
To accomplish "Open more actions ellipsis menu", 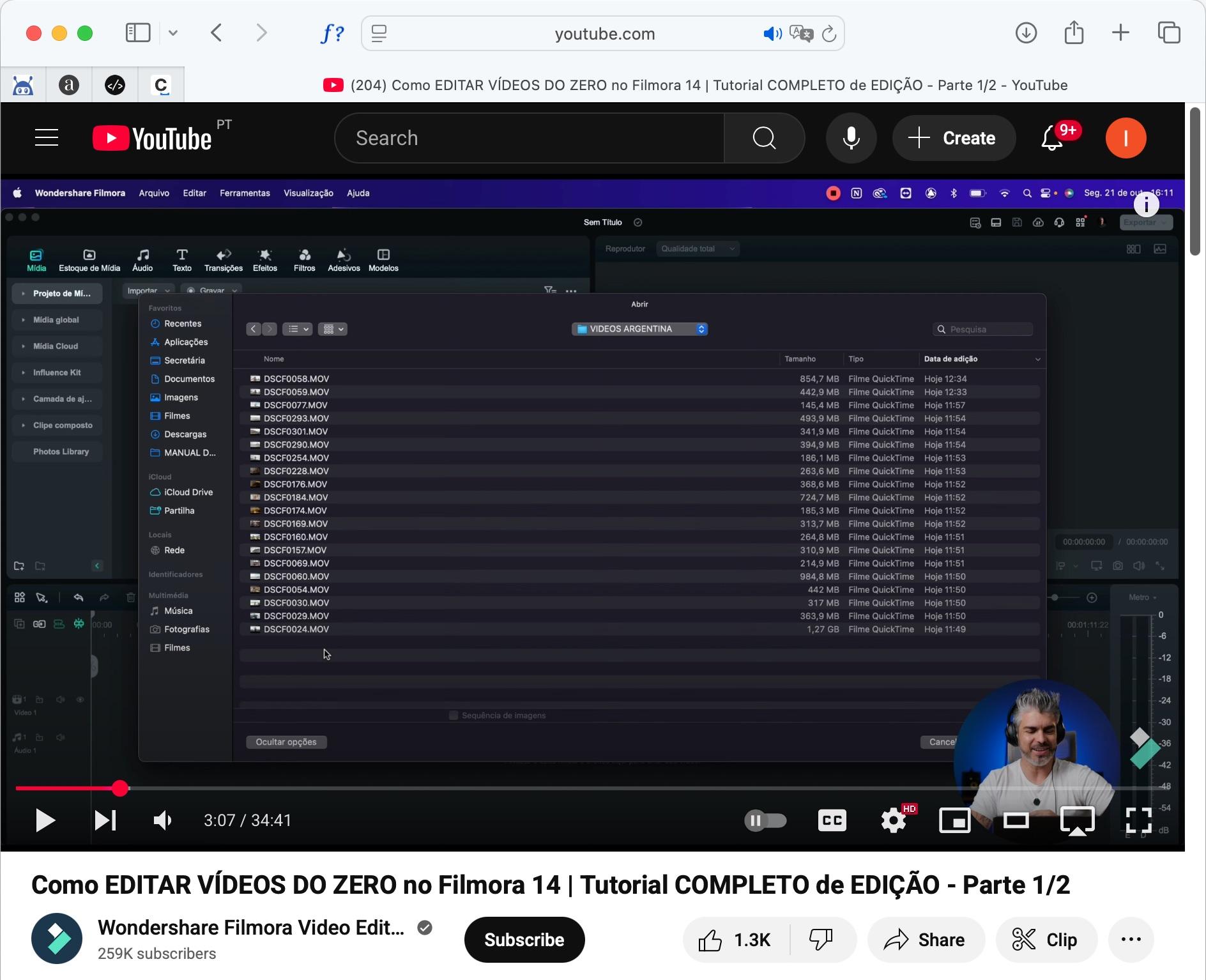I will (1131, 940).
